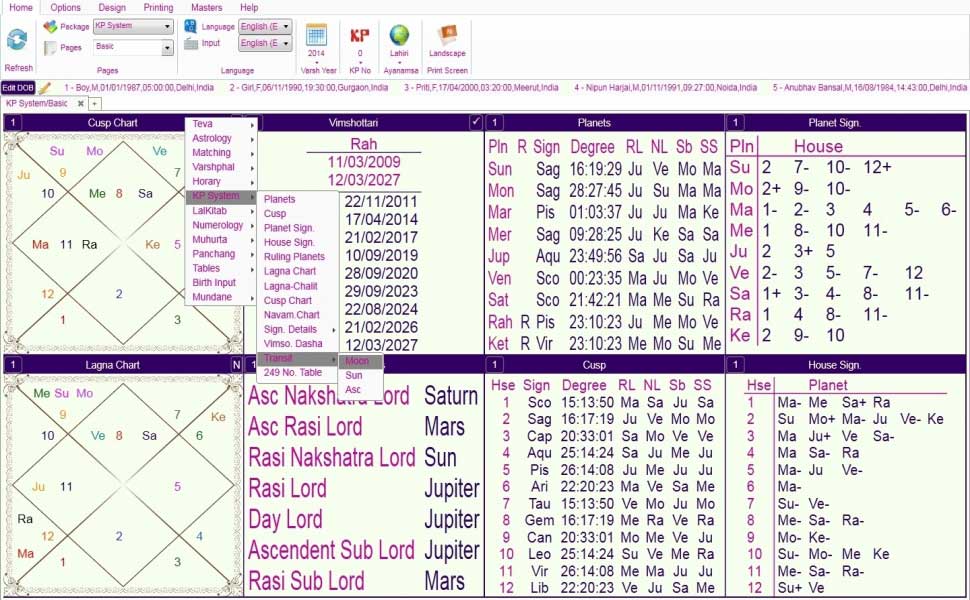Open the Package dropdown showing KP System
Viewport: 970px width, 600px height.
(x=133, y=26)
